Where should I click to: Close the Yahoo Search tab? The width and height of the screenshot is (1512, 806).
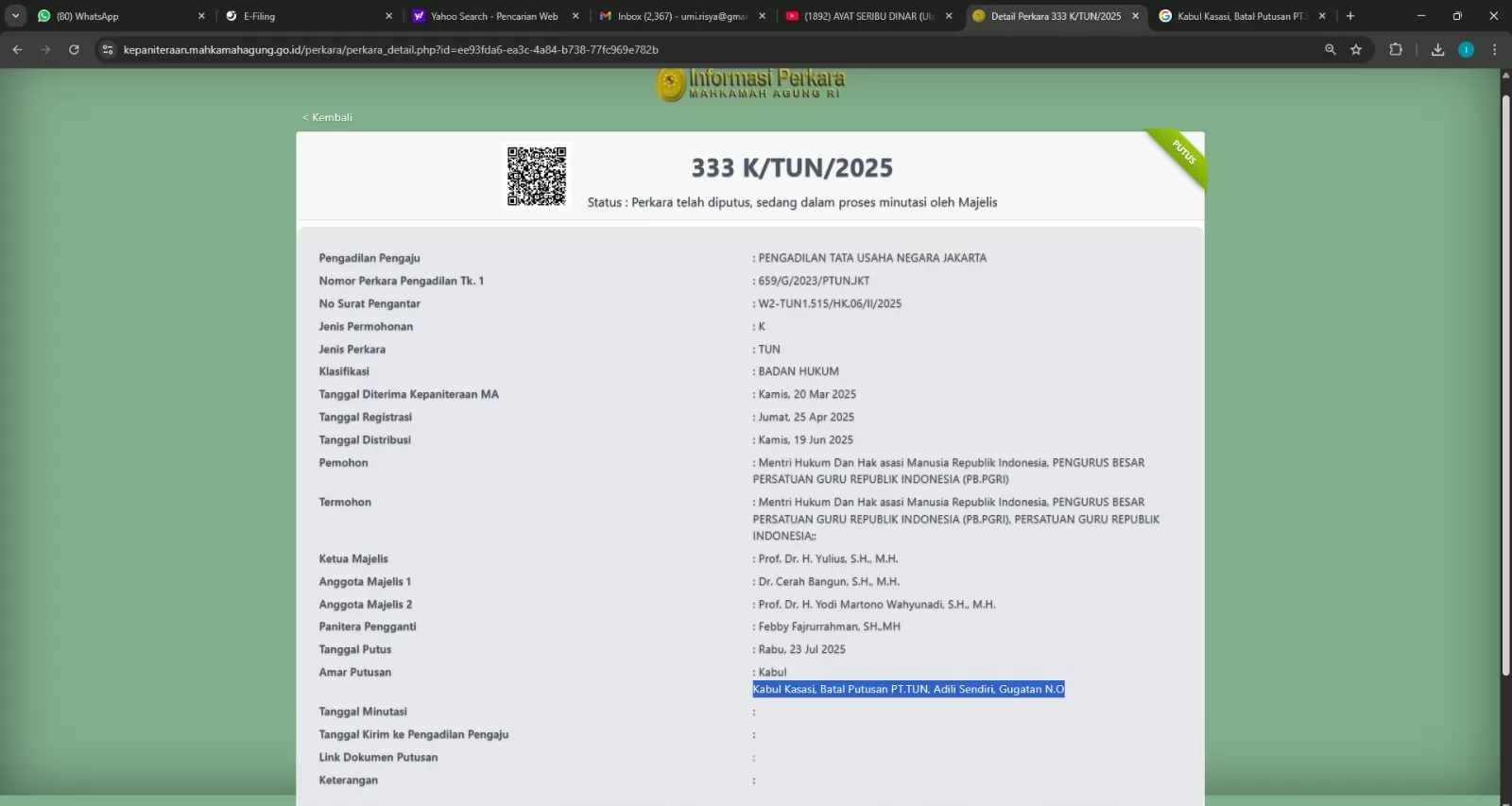pyautogui.click(x=576, y=16)
